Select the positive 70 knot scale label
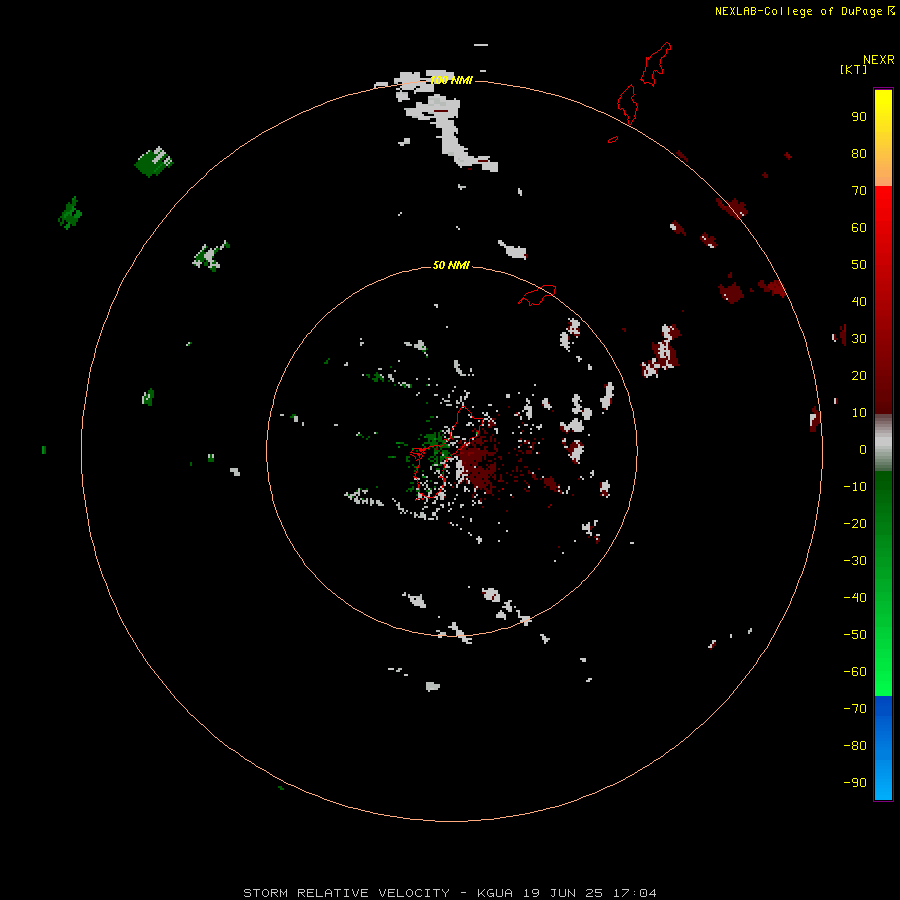Viewport: 900px width, 900px height. (859, 191)
